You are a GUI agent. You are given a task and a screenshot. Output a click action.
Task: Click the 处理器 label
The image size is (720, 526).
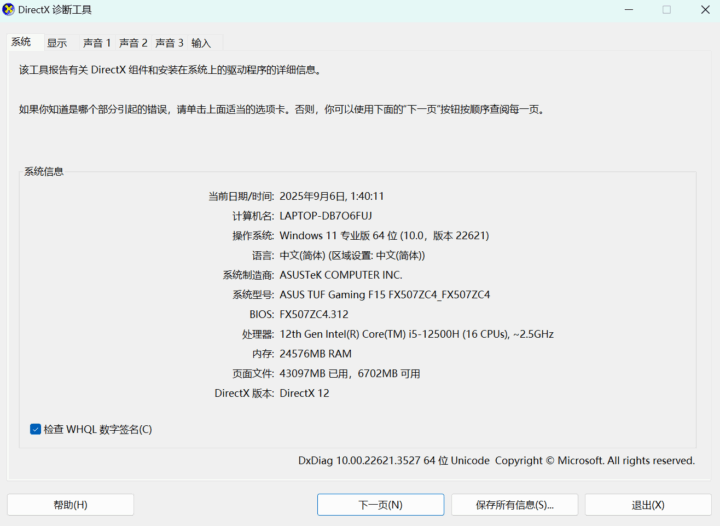click(x=258, y=334)
